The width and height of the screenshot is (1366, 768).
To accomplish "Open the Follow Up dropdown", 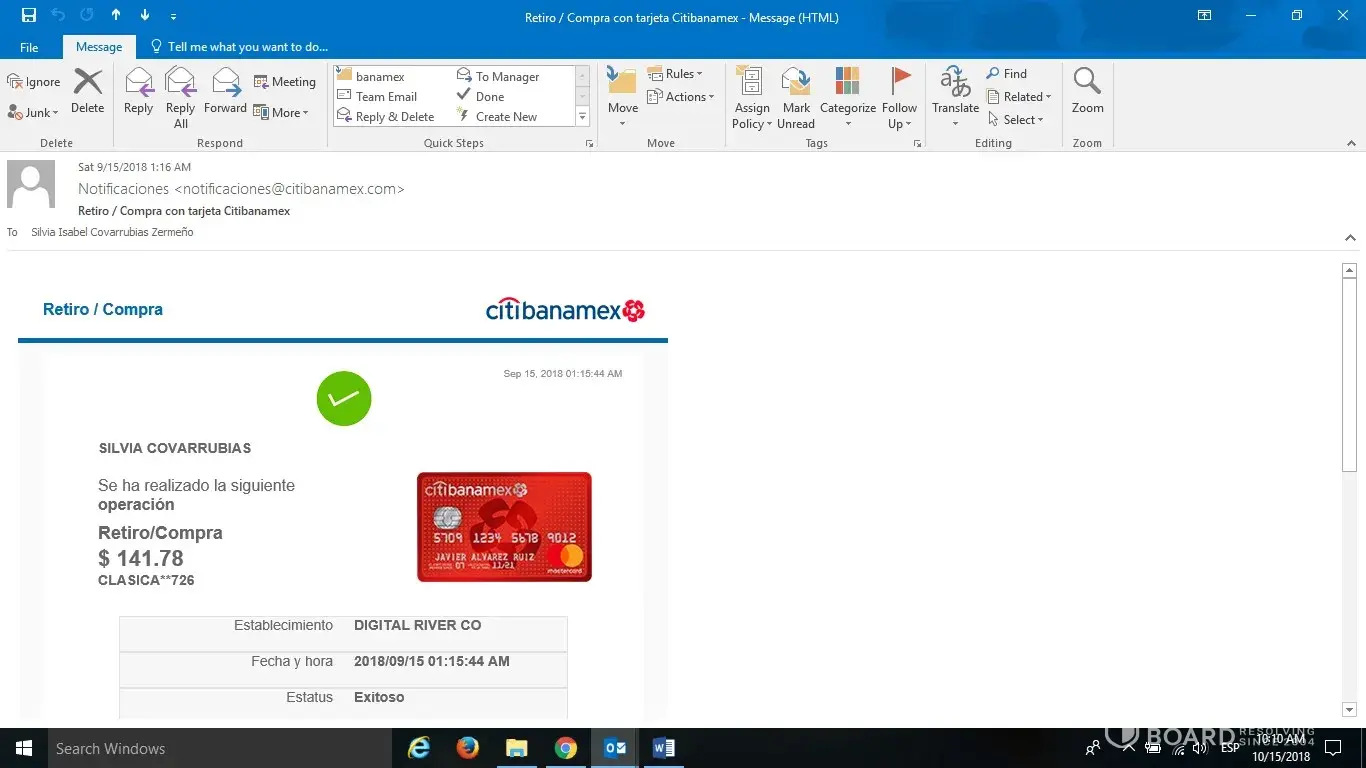I will pyautogui.click(x=900, y=97).
